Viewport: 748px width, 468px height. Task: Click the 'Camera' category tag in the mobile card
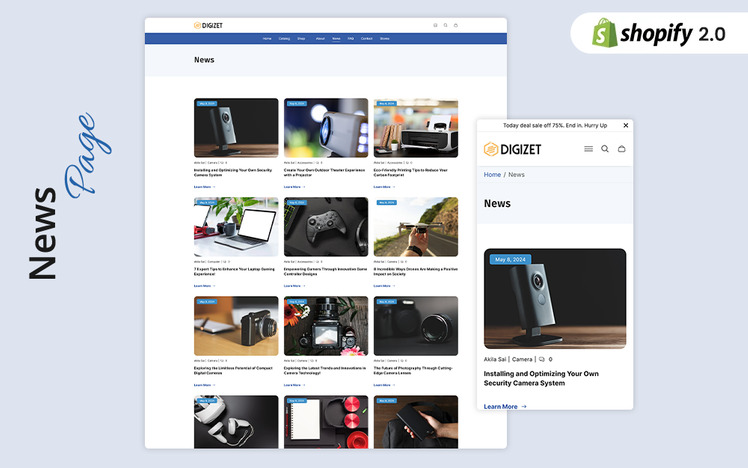pos(522,359)
